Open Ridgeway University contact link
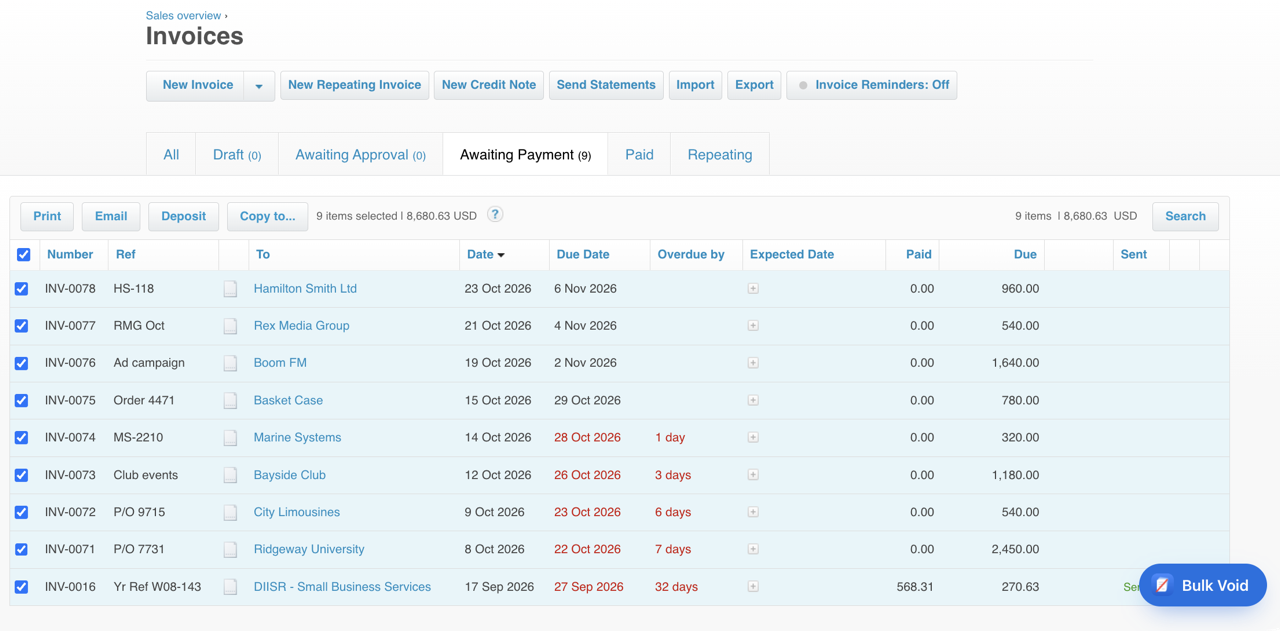This screenshot has height=631, width=1280. [309, 549]
